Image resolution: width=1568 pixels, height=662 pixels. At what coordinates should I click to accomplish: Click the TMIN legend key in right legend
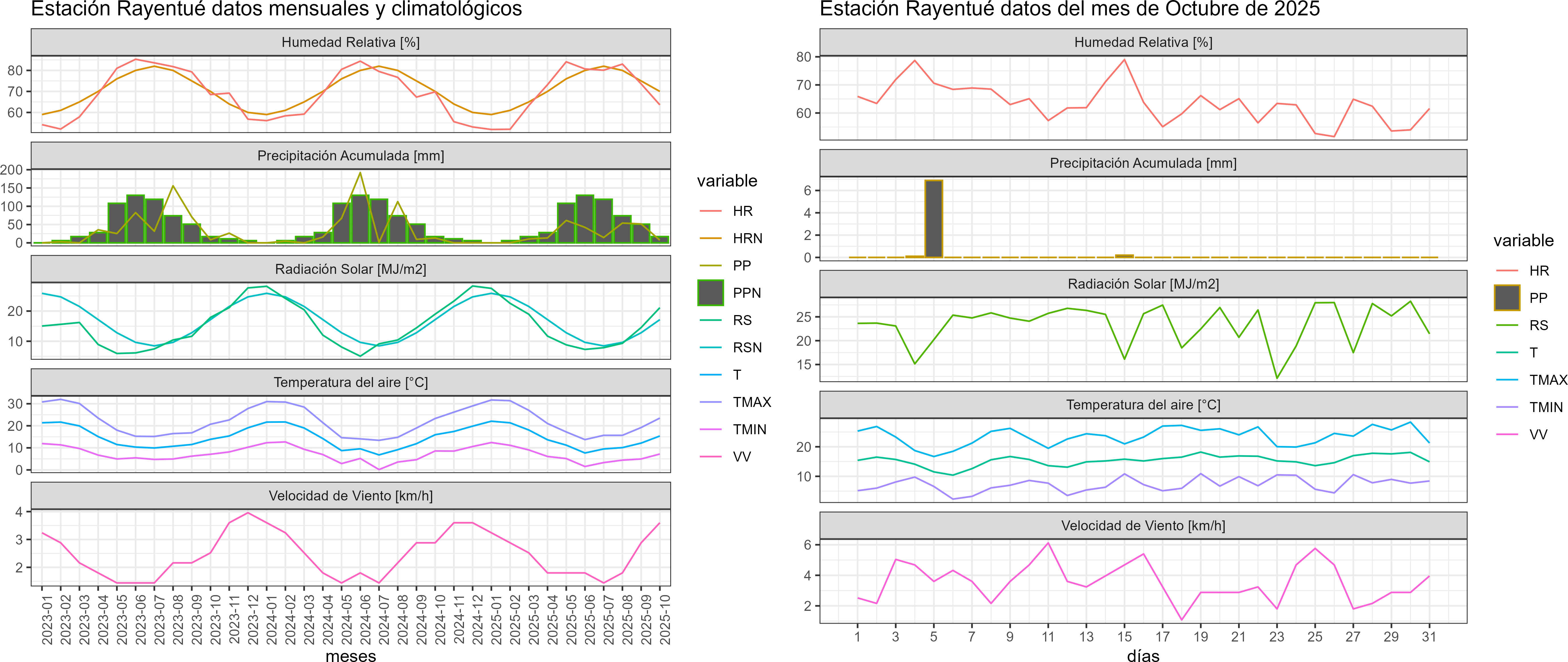click(1507, 407)
